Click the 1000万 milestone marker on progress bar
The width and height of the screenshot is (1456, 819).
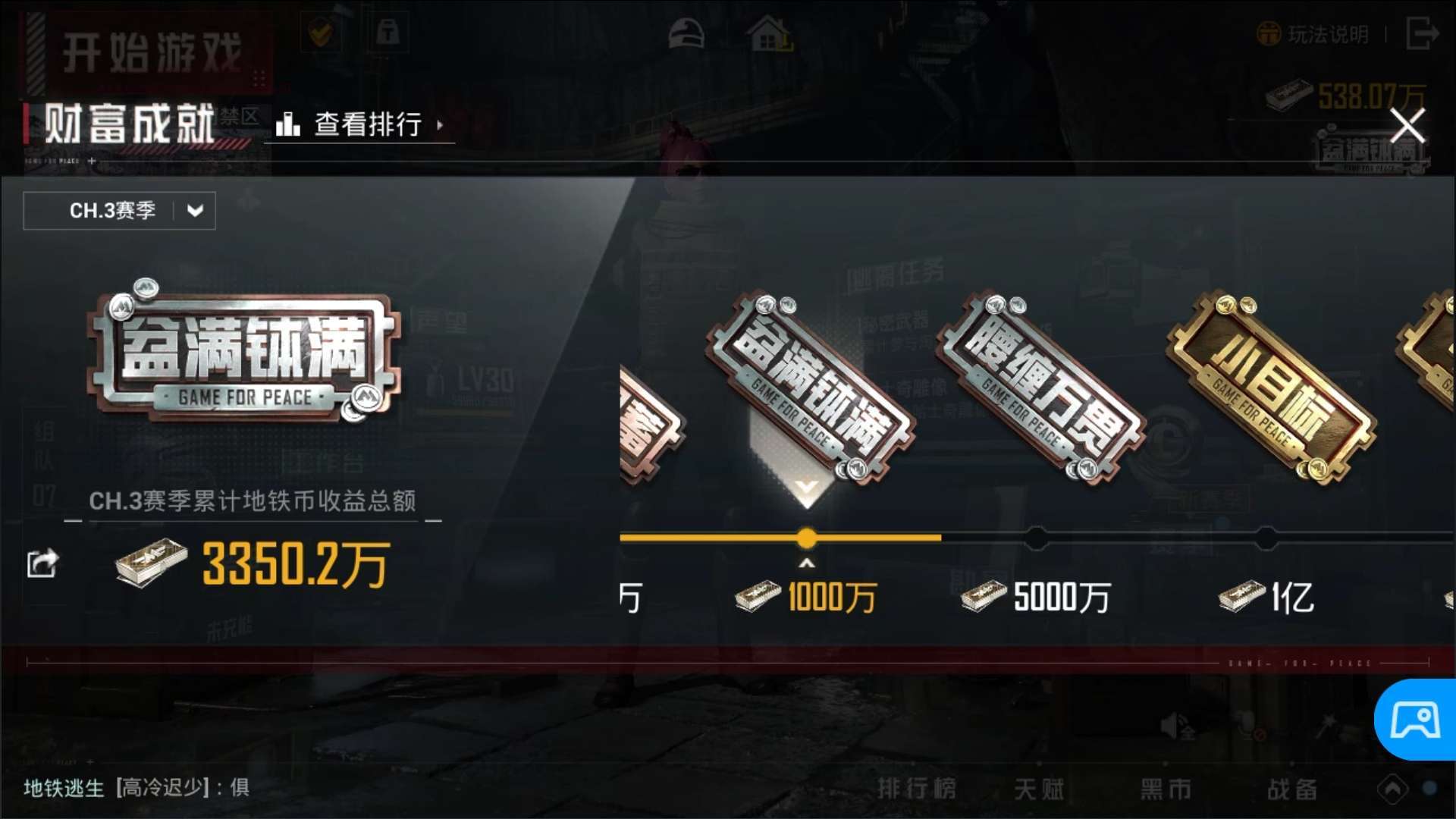point(807,538)
